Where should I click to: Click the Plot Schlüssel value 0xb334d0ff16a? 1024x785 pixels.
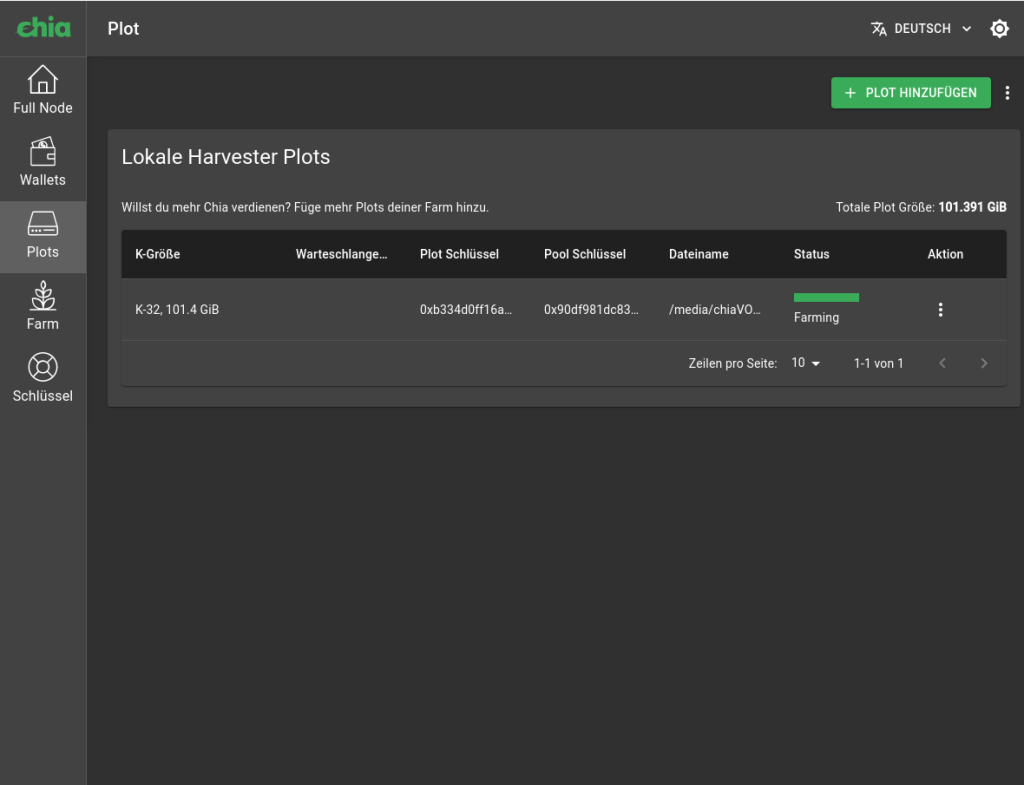point(465,310)
